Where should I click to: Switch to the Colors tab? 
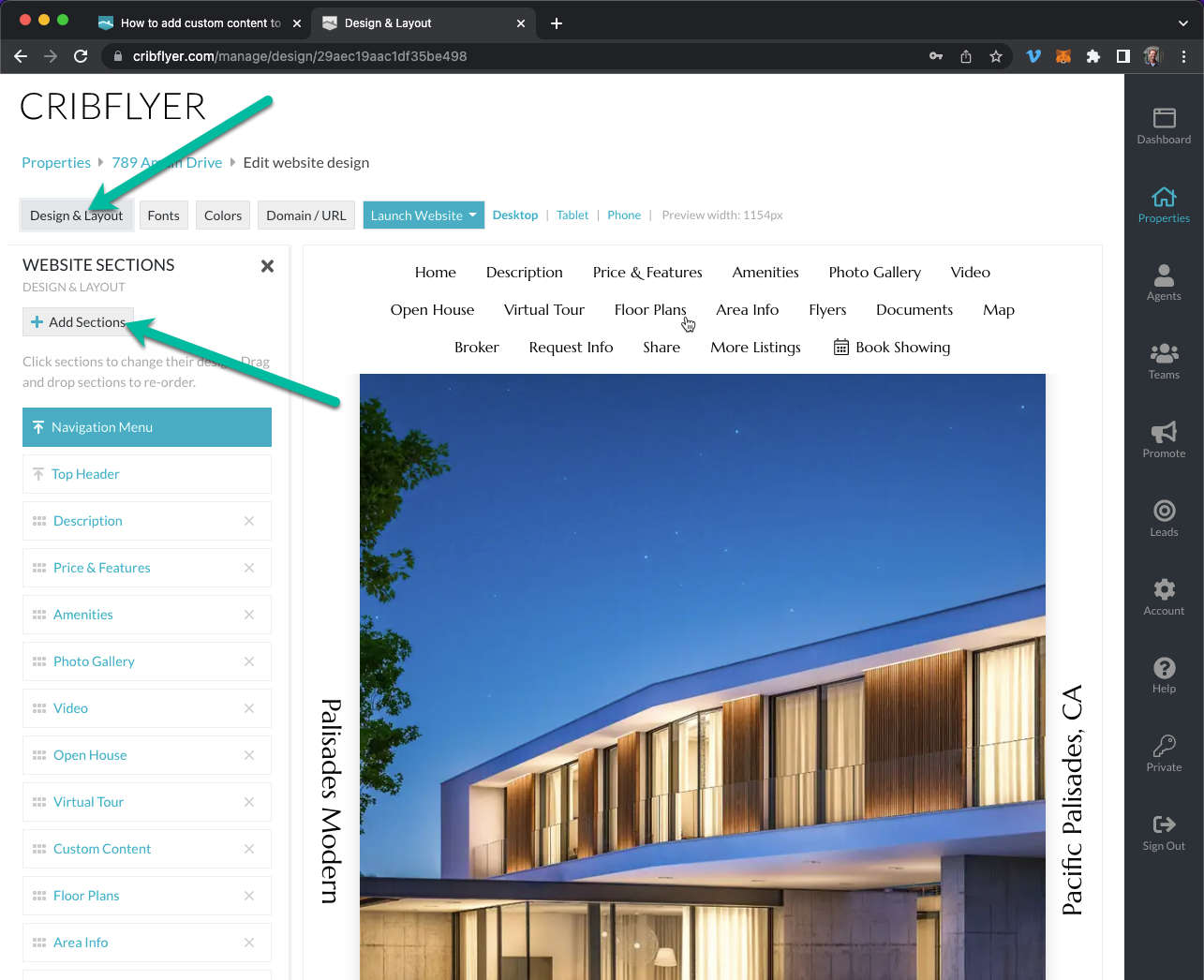click(x=223, y=215)
